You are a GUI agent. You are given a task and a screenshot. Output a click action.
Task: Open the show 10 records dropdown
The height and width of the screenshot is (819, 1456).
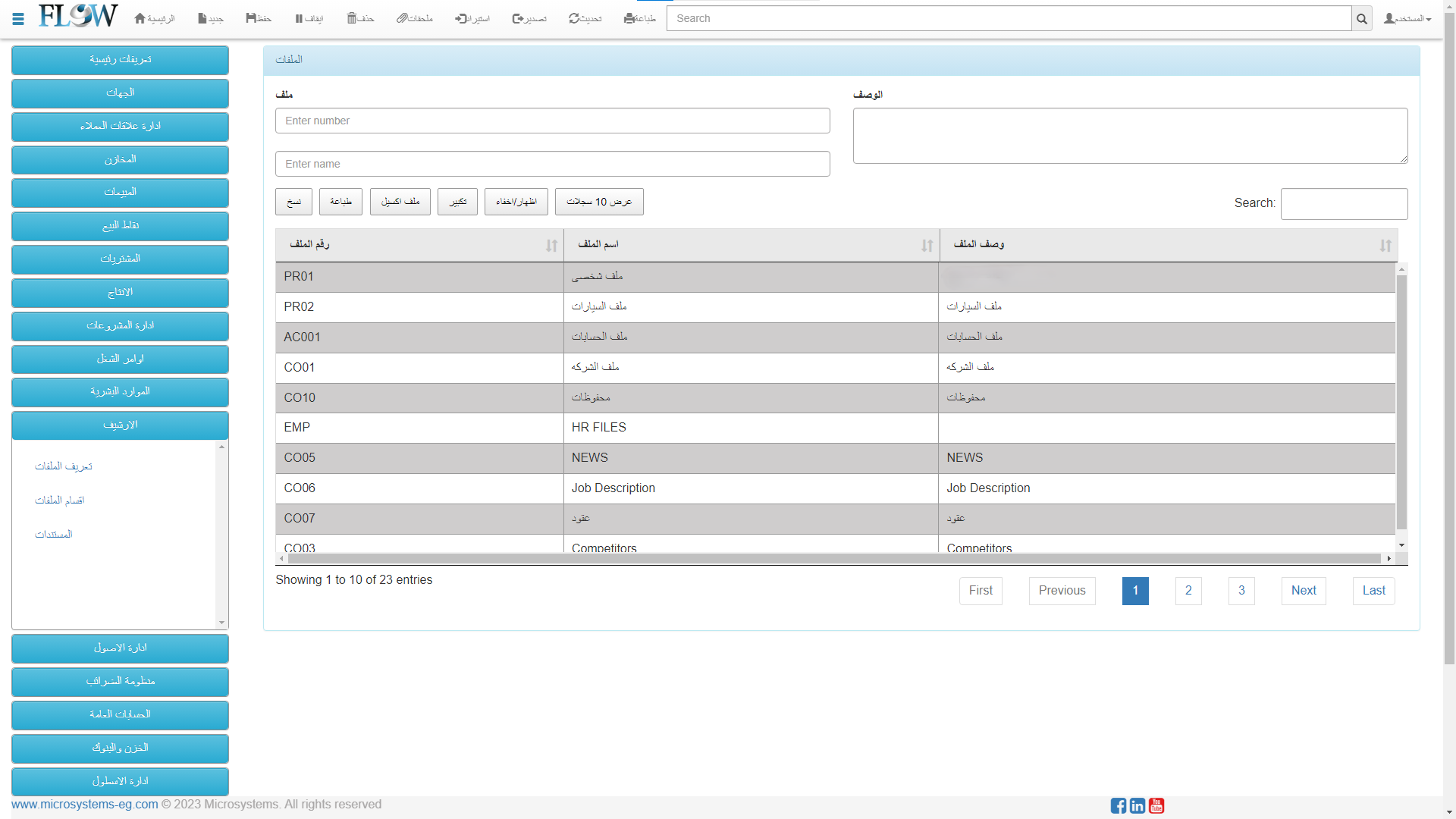coord(599,202)
